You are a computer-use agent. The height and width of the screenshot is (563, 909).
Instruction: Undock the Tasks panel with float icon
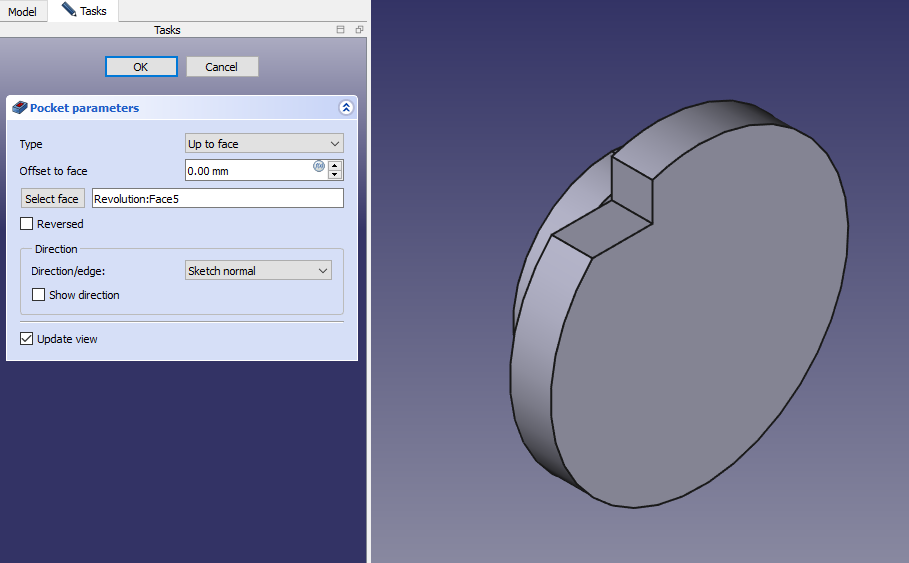click(359, 30)
